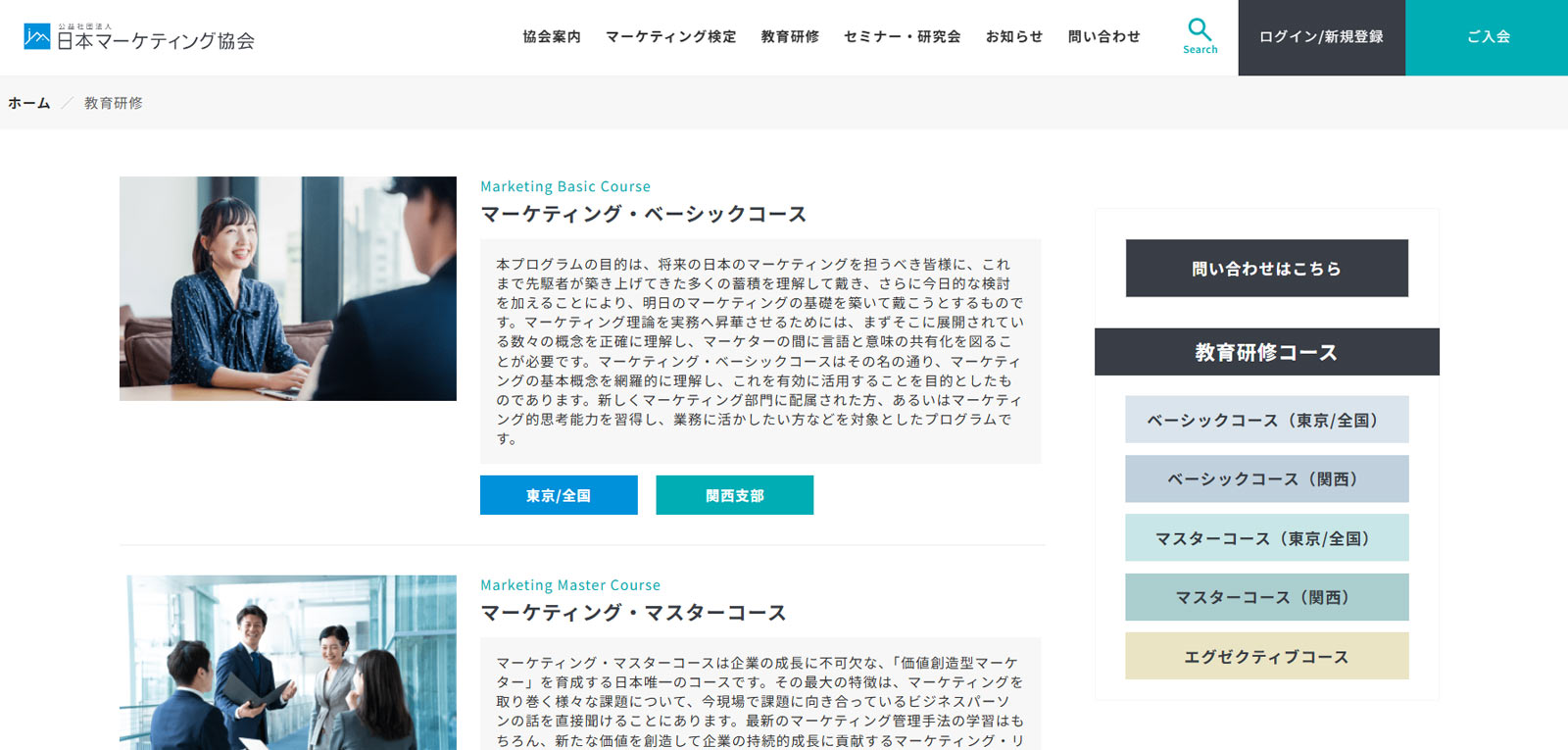
Task: Select the 東京/全国 Basic Course button
Action: coord(559,495)
